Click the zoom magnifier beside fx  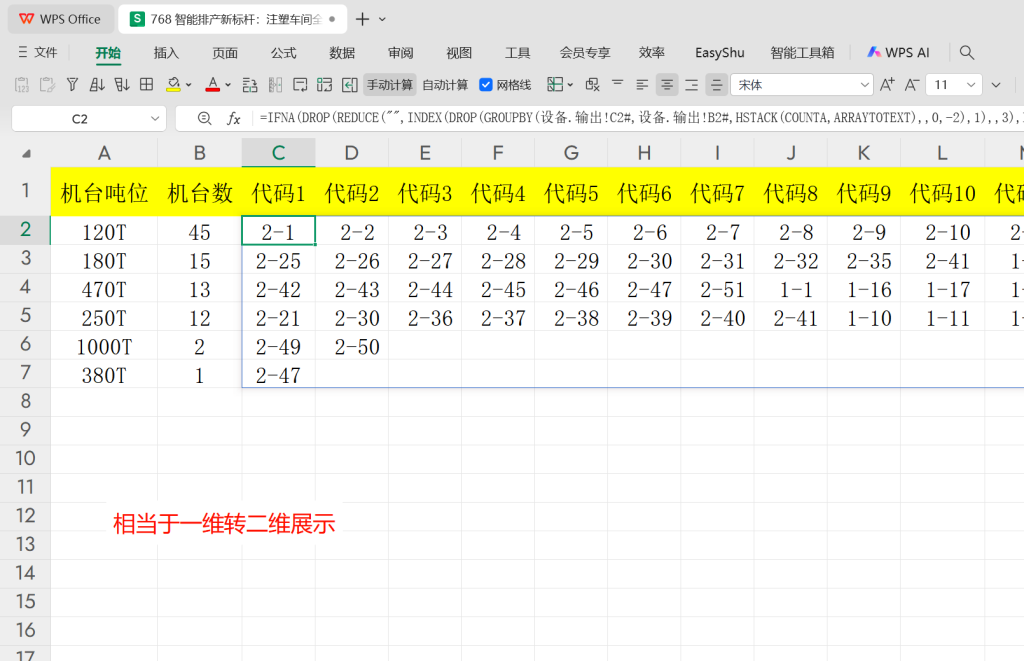click(204, 118)
